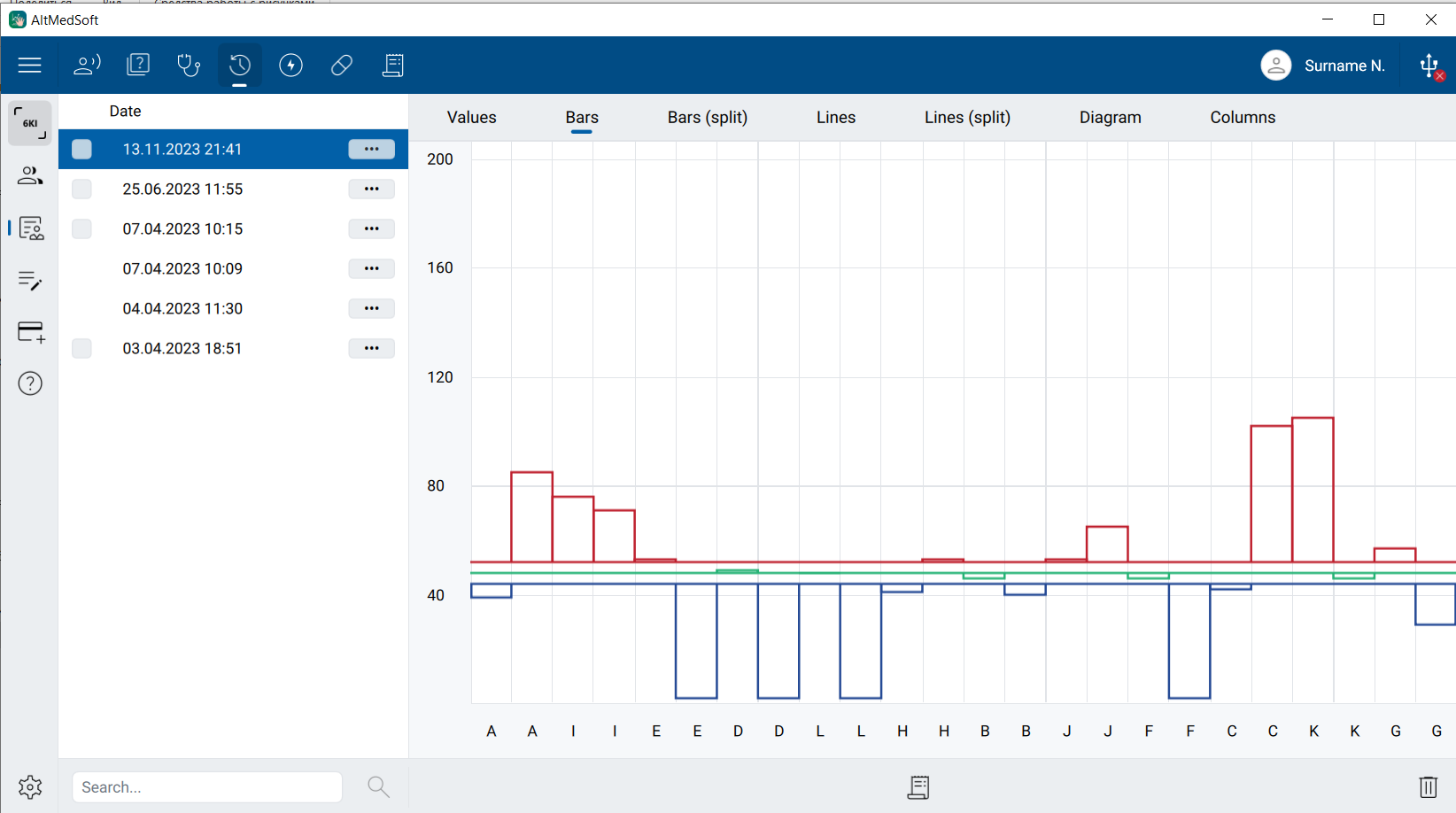The image size is (1456, 813).
Task: Open the history clock icon
Action: point(240,66)
